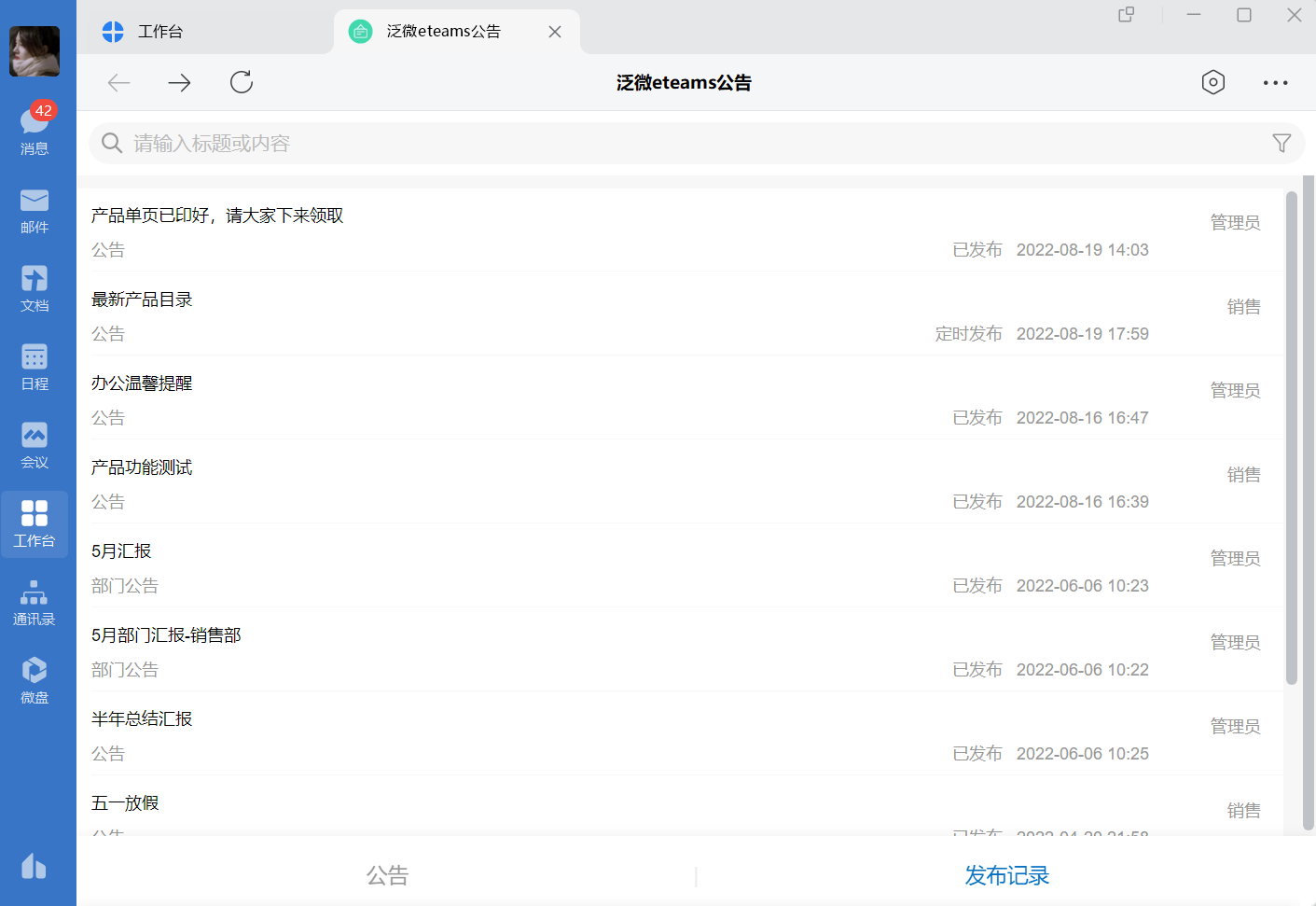Click the hexagon settings icon

(1212, 82)
